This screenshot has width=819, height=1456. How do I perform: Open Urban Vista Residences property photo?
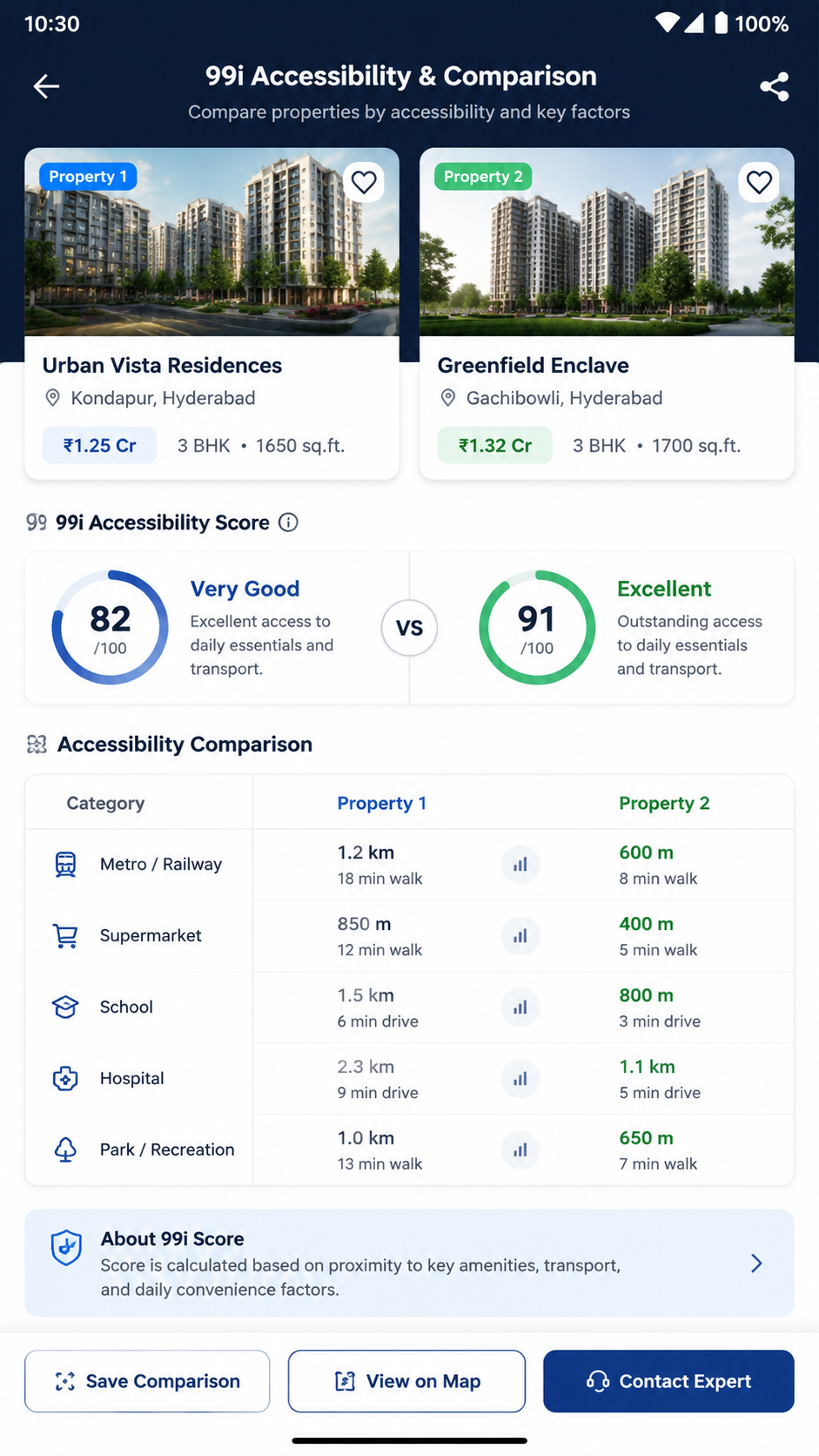tap(211, 242)
